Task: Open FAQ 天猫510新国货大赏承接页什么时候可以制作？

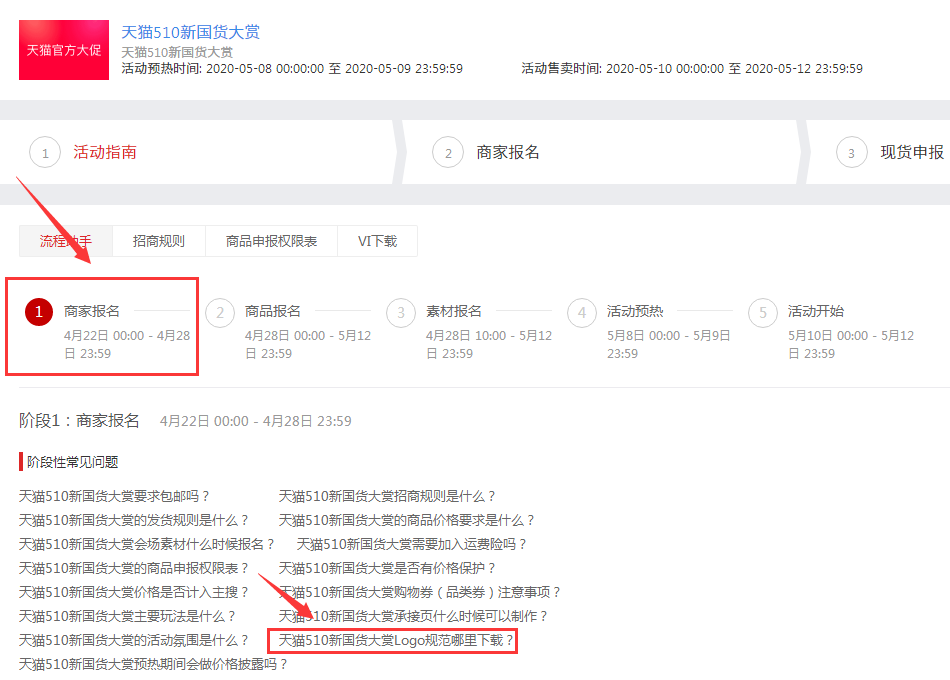Action: 413,616
